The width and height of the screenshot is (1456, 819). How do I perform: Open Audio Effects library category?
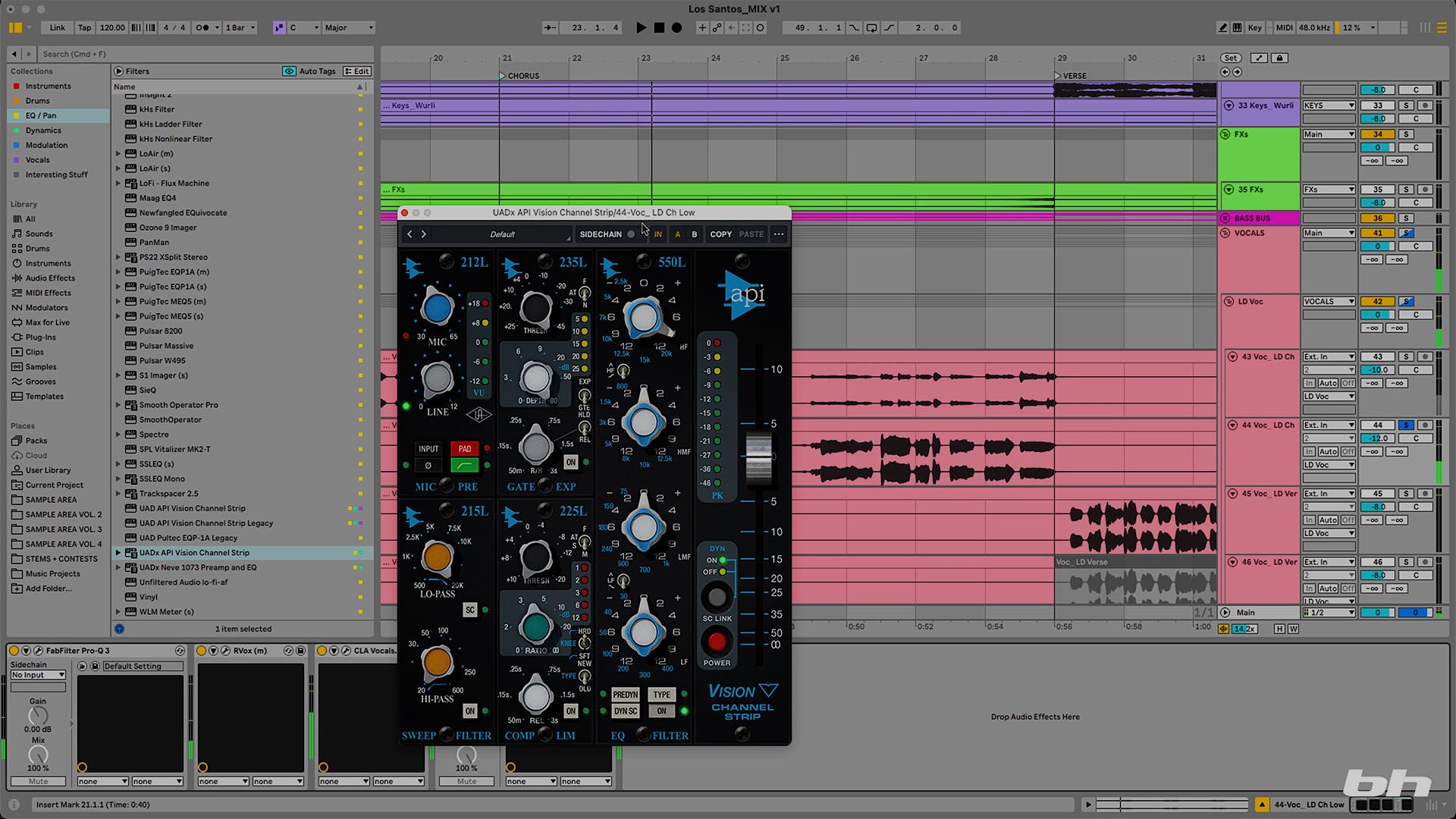(x=50, y=278)
